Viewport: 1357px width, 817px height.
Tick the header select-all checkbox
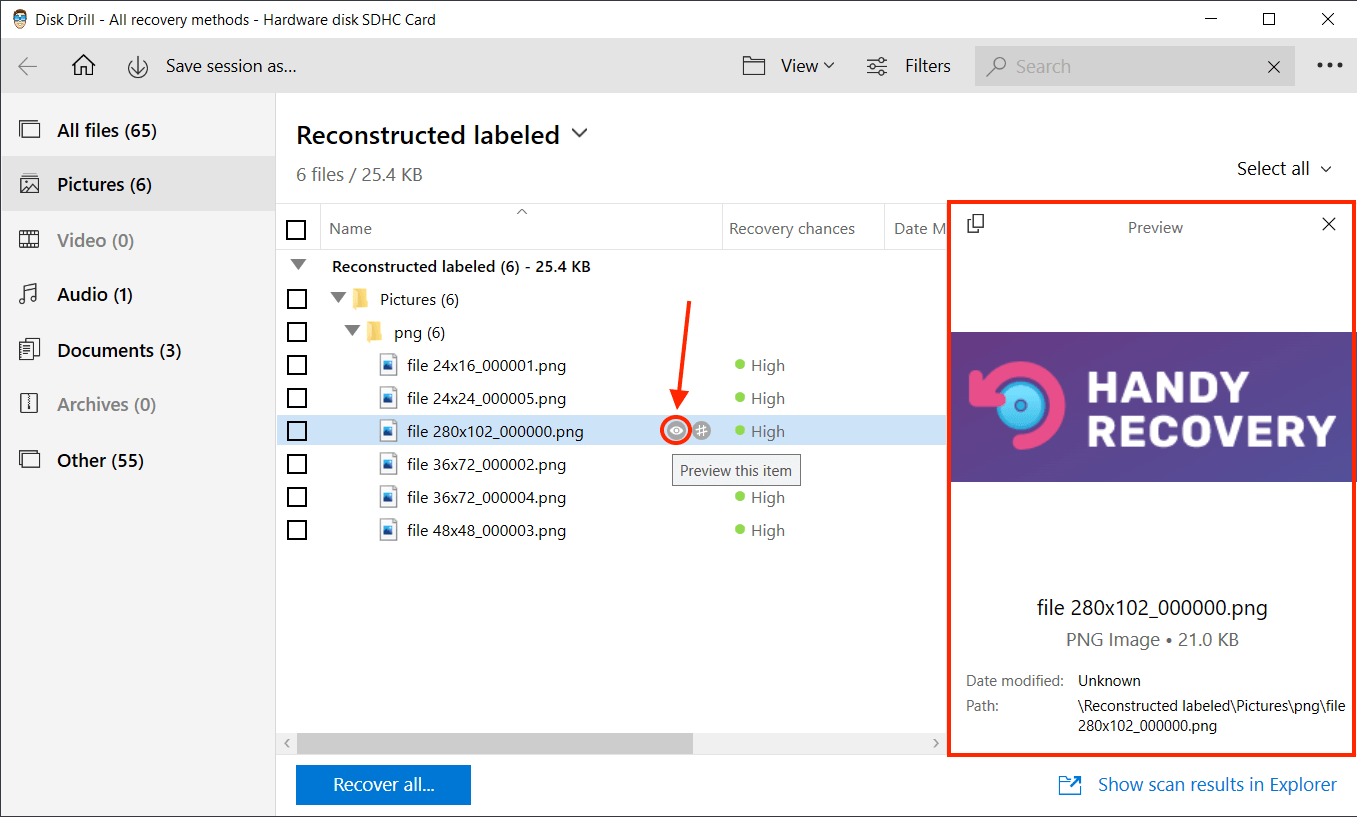pyautogui.click(x=296, y=230)
